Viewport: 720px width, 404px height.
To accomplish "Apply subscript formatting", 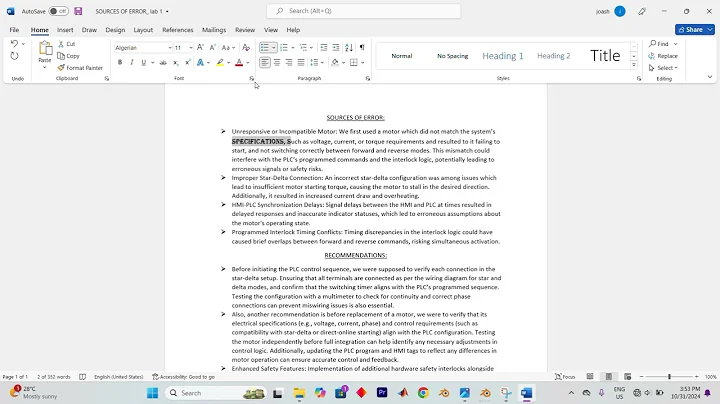I will coord(175,62).
